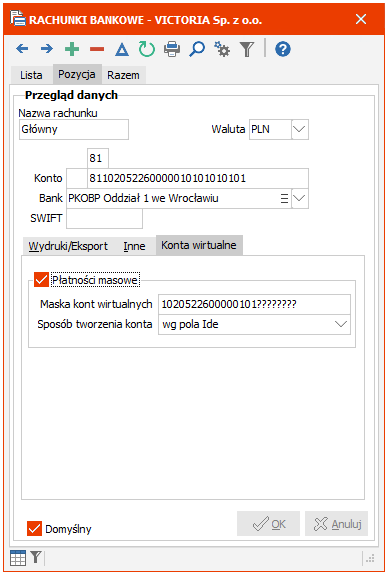Print using the printer icon
The width and height of the screenshot is (387, 575).
coord(172,49)
